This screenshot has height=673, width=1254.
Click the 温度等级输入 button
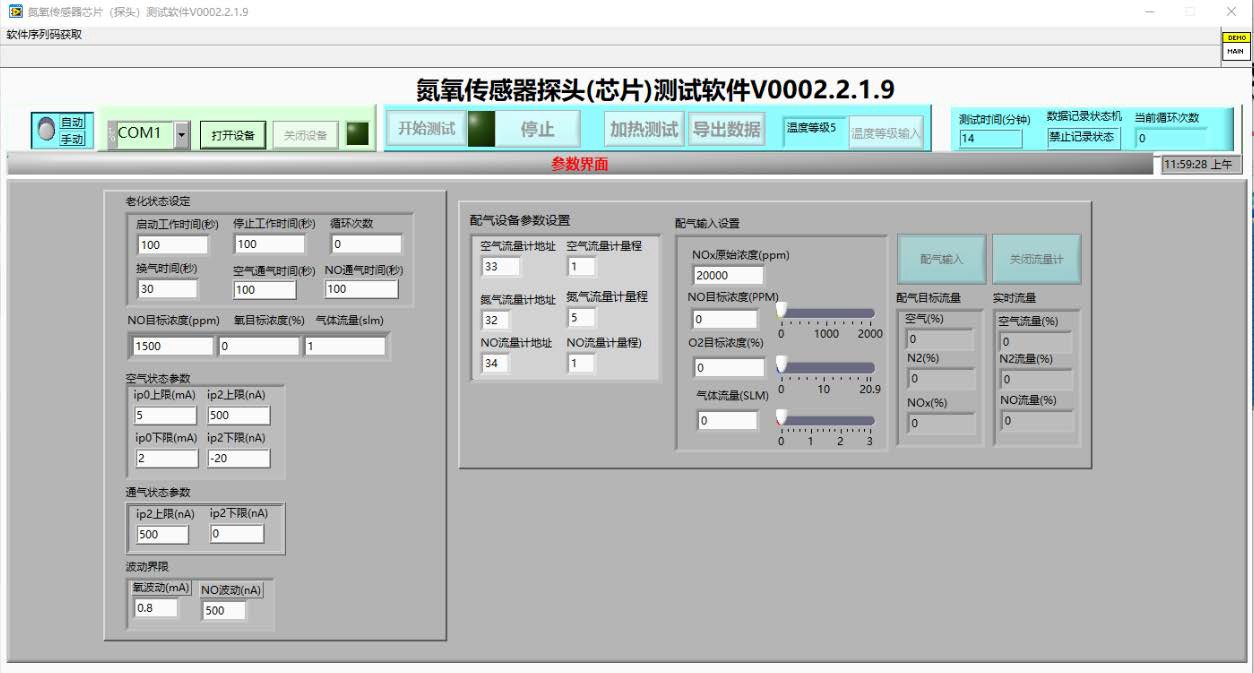(886, 133)
